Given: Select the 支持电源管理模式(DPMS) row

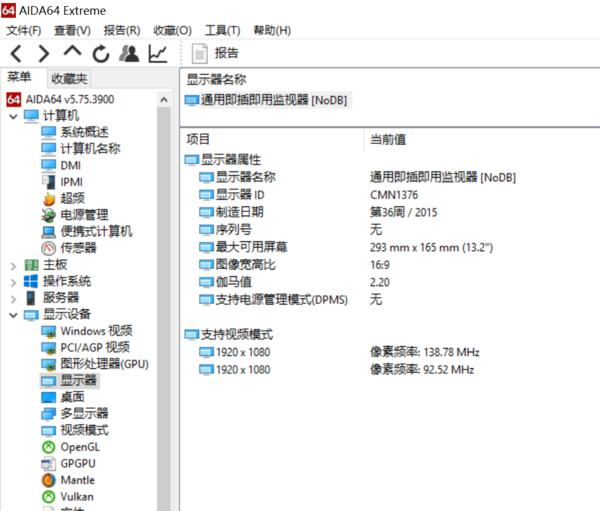Looking at the screenshot, I should 274,299.
